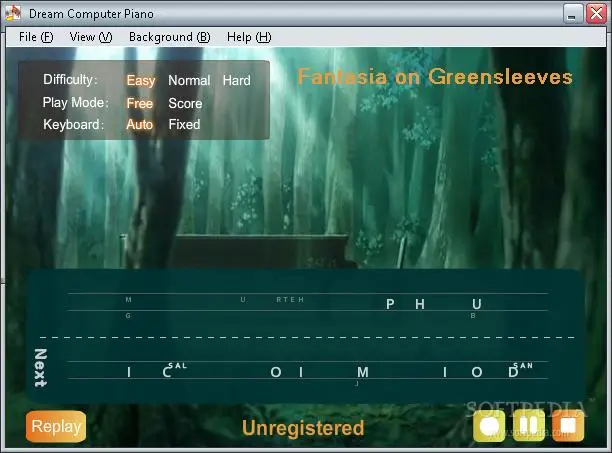Open the Background menu
The width and height of the screenshot is (612, 453).
click(169, 37)
